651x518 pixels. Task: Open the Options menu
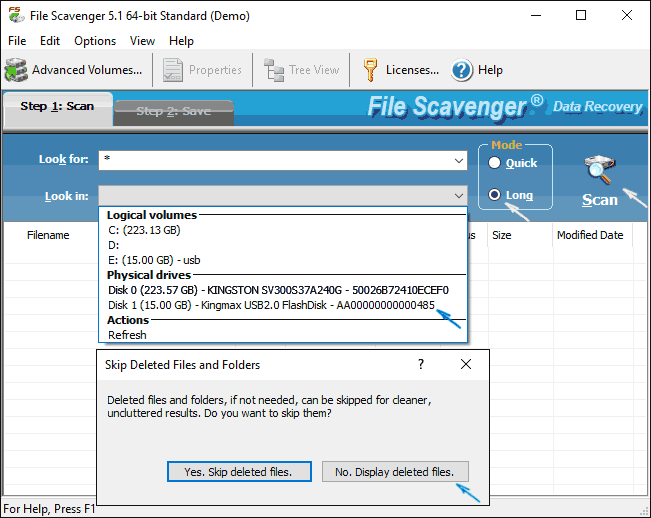[x=95, y=41]
